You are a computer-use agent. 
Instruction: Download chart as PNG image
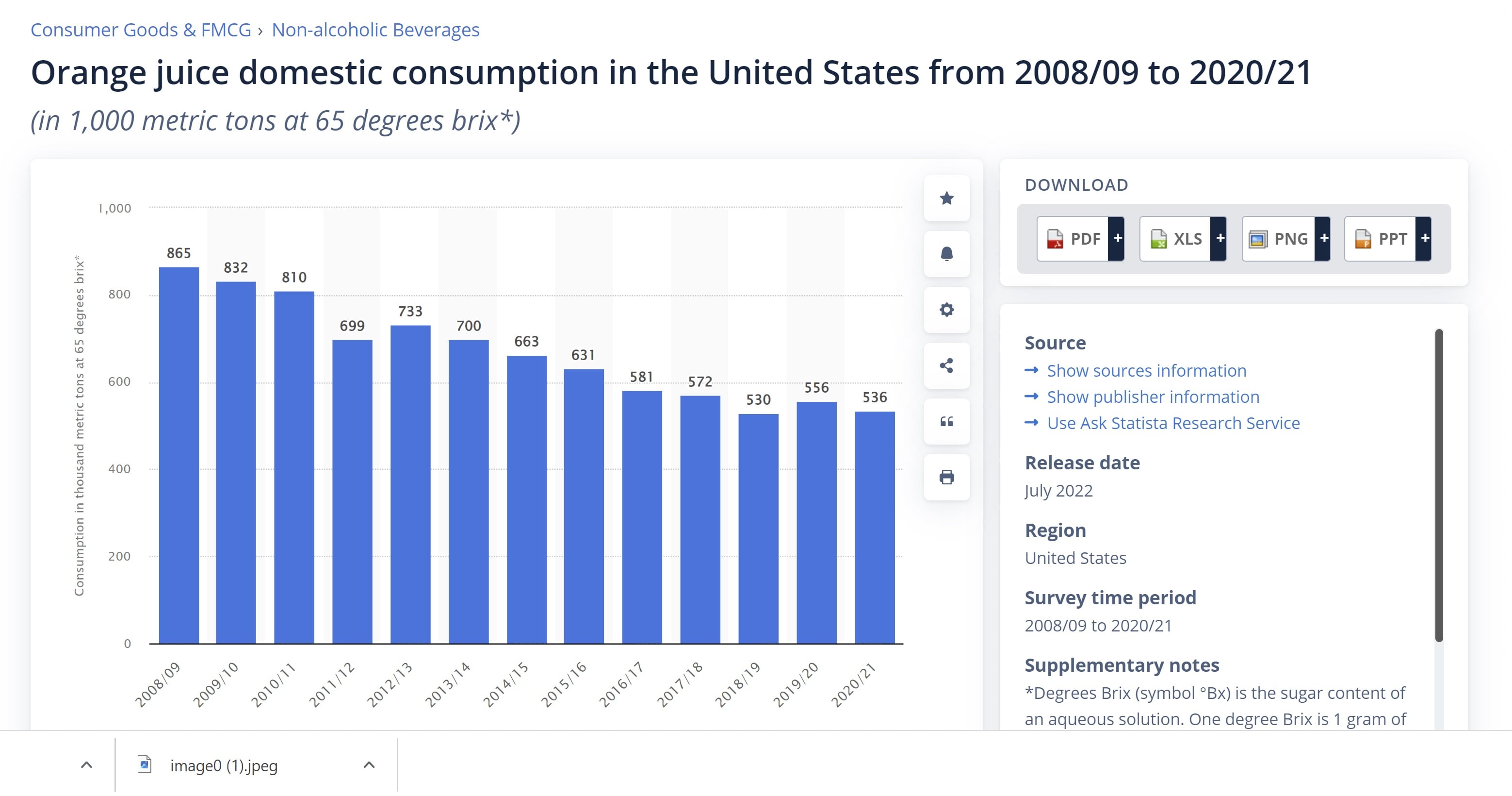click(x=1278, y=238)
